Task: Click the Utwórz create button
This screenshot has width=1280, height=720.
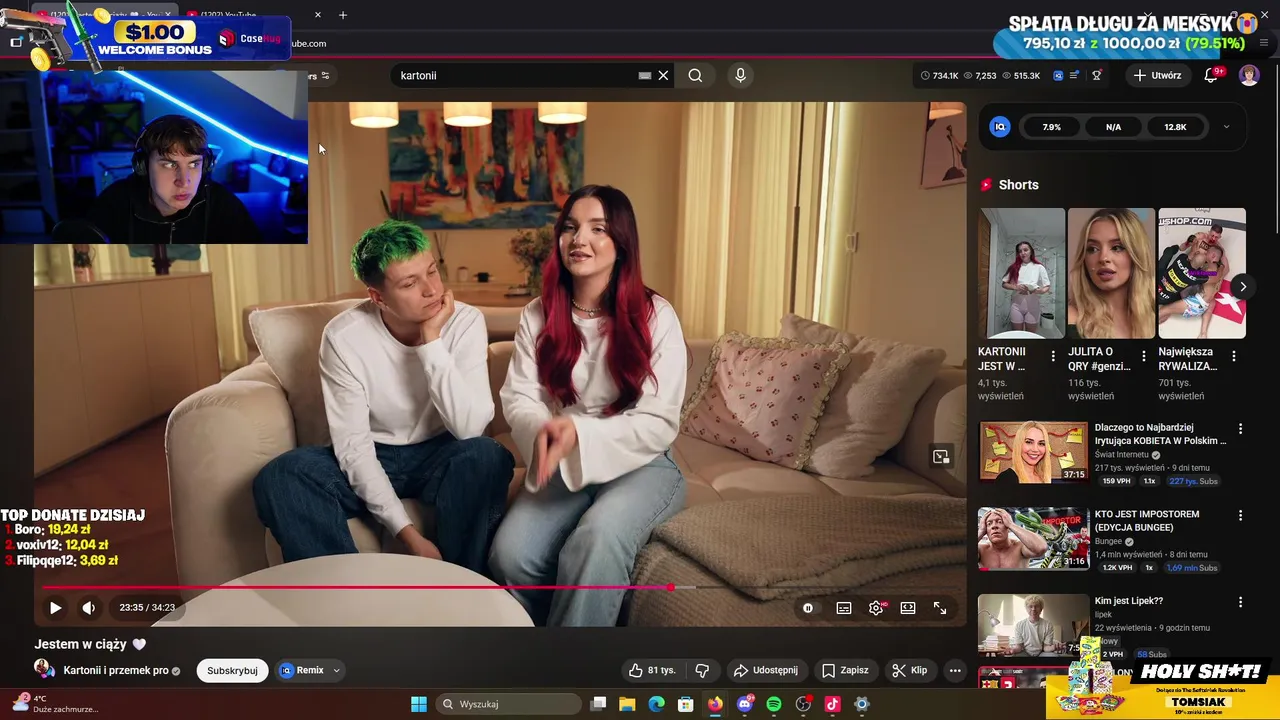Action: pyautogui.click(x=1157, y=75)
